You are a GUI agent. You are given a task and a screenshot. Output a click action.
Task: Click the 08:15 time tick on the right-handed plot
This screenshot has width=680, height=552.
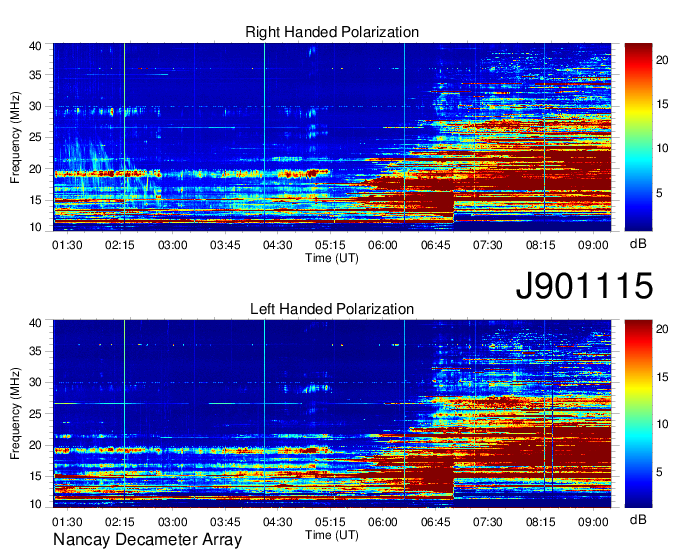540,245
